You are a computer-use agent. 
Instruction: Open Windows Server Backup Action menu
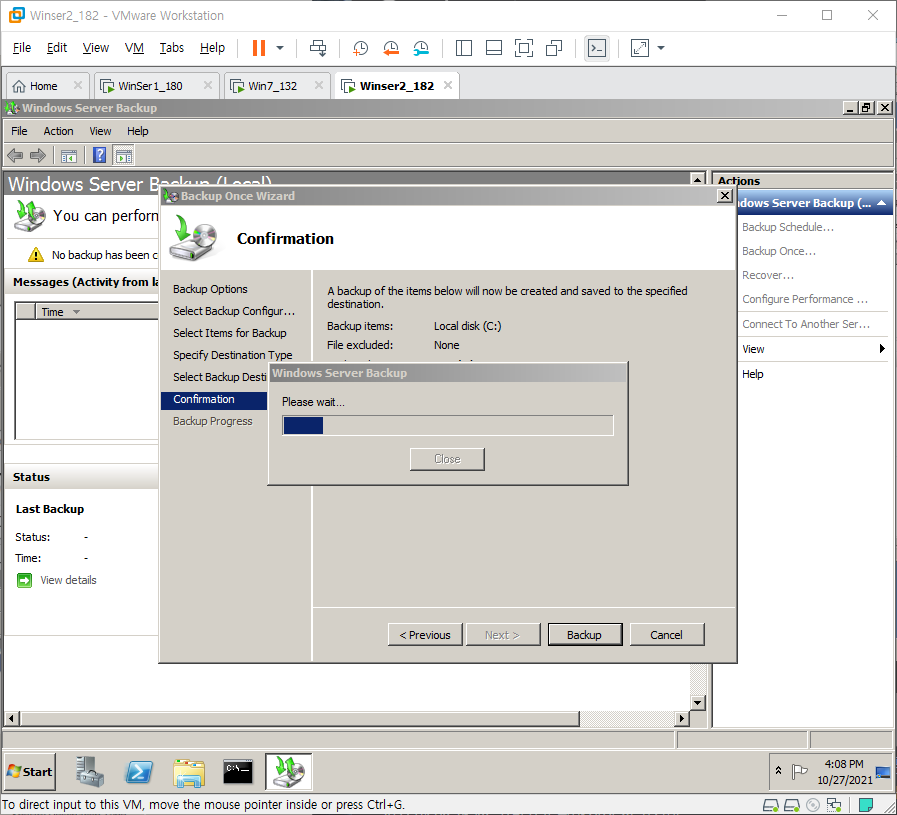(58, 131)
